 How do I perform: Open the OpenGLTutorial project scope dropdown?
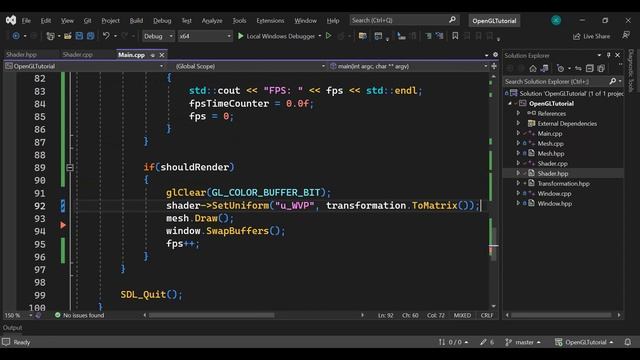84,66
